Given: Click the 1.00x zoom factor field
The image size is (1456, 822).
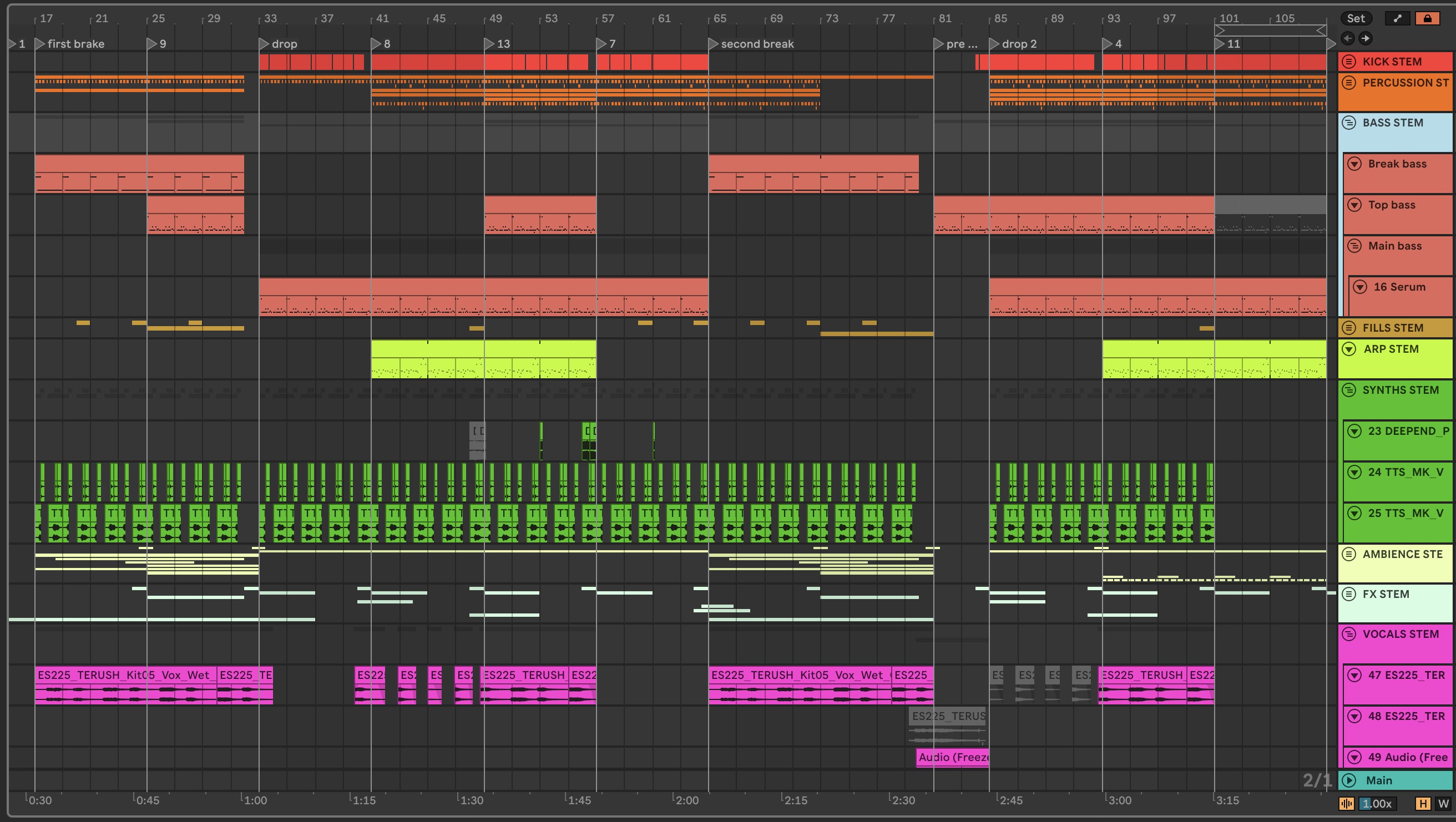Looking at the screenshot, I should click(x=1377, y=803).
